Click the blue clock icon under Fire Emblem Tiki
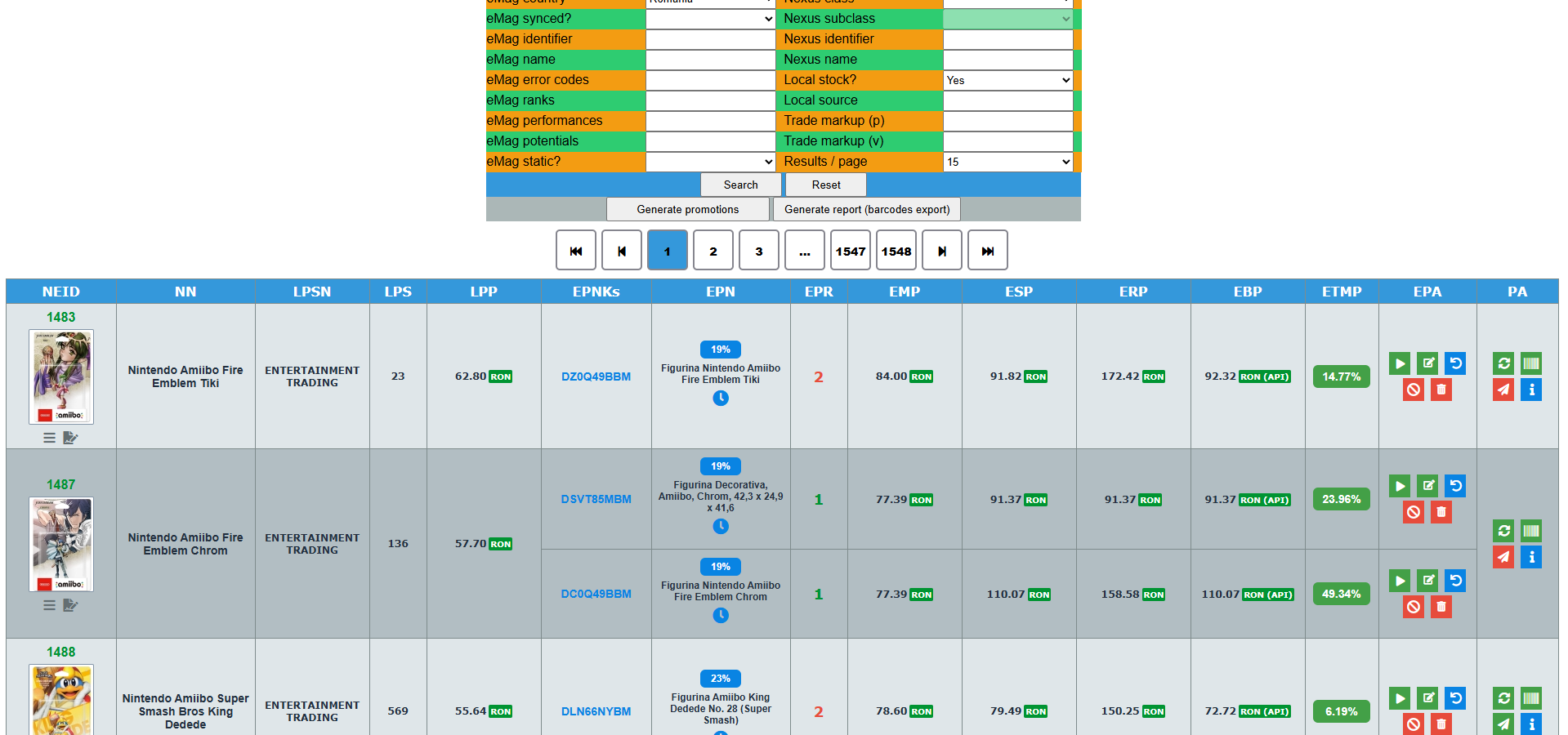The height and width of the screenshot is (735, 1568). point(721,399)
